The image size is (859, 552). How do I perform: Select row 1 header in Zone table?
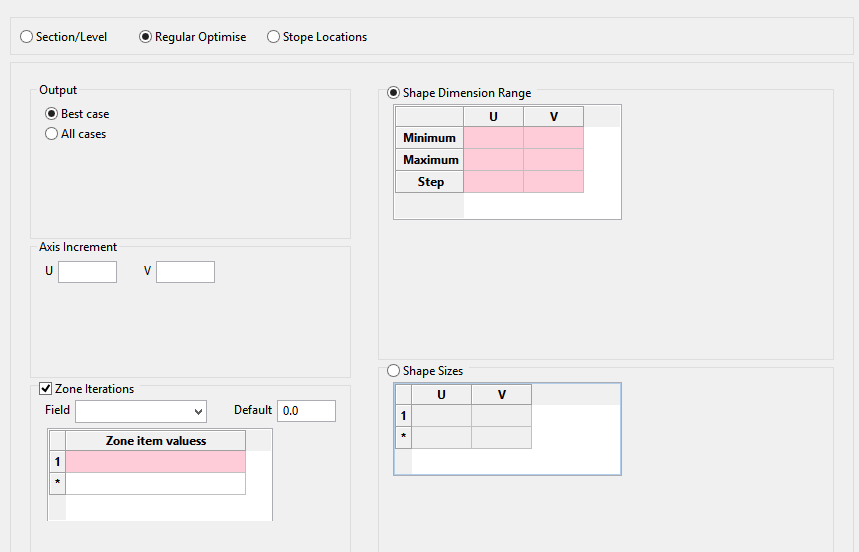[58, 462]
